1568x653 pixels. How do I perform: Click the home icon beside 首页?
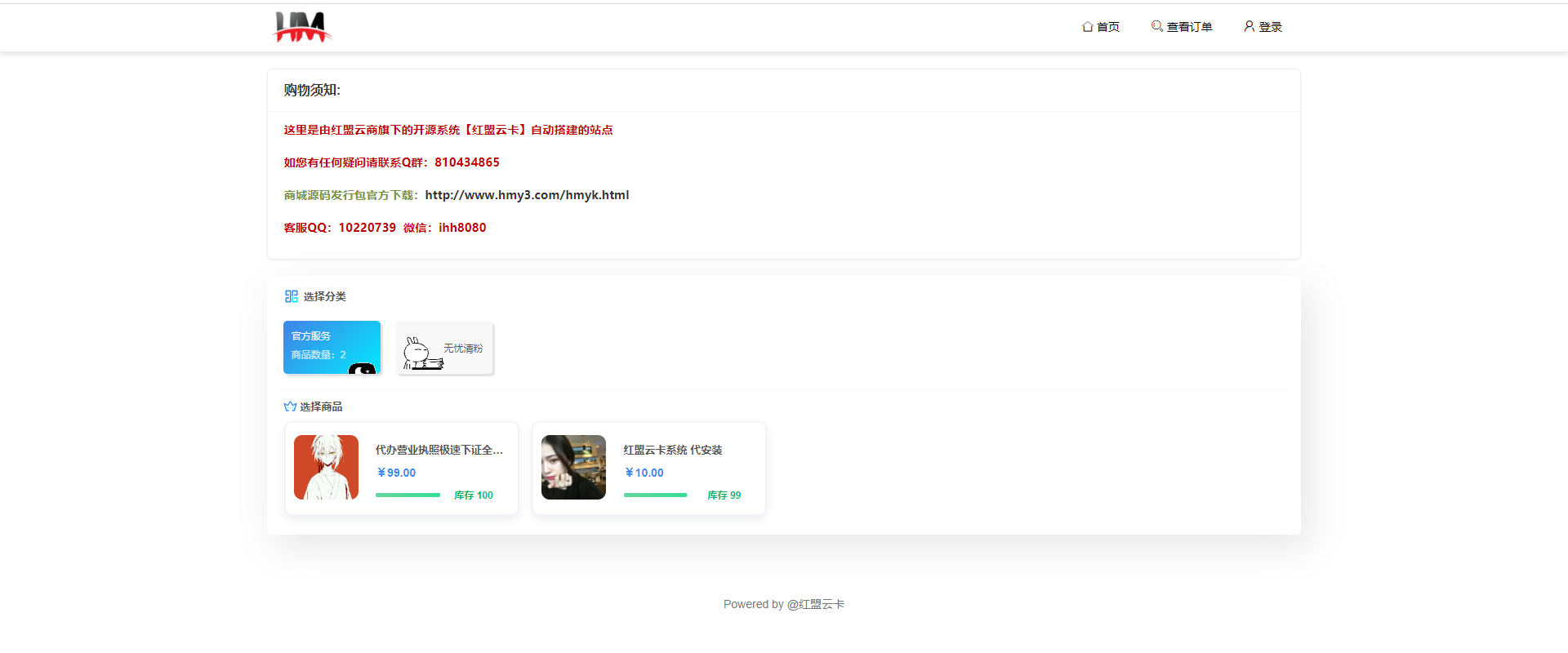coord(1087,27)
